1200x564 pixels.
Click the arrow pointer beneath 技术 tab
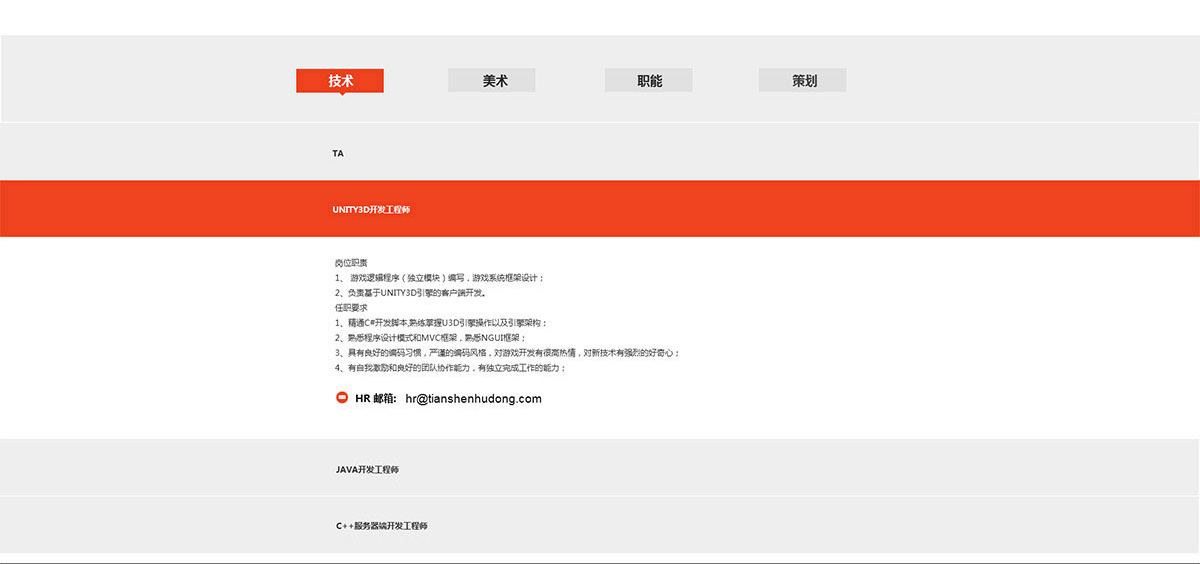[x=340, y=94]
